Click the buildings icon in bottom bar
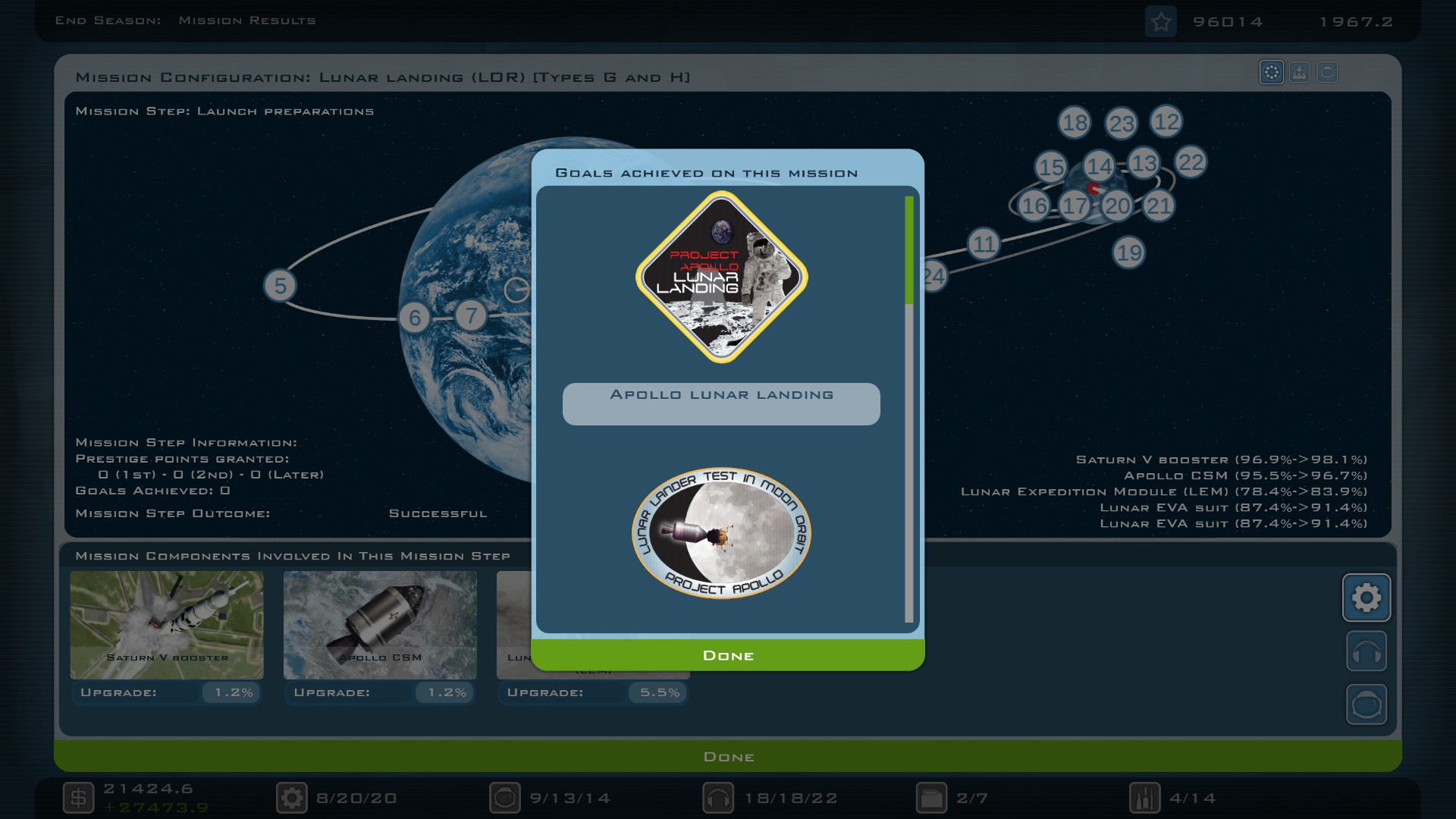 (x=1144, y=798)
